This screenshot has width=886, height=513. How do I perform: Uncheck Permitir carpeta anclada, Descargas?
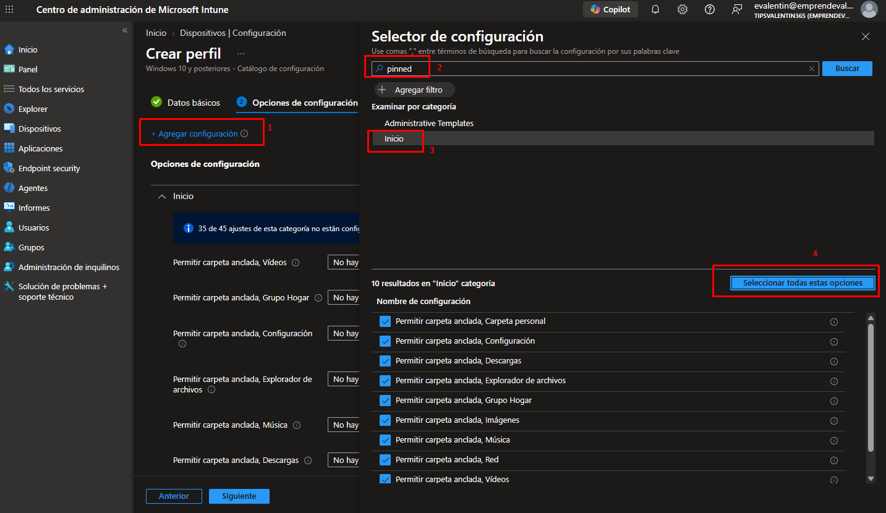click(385, 361)
